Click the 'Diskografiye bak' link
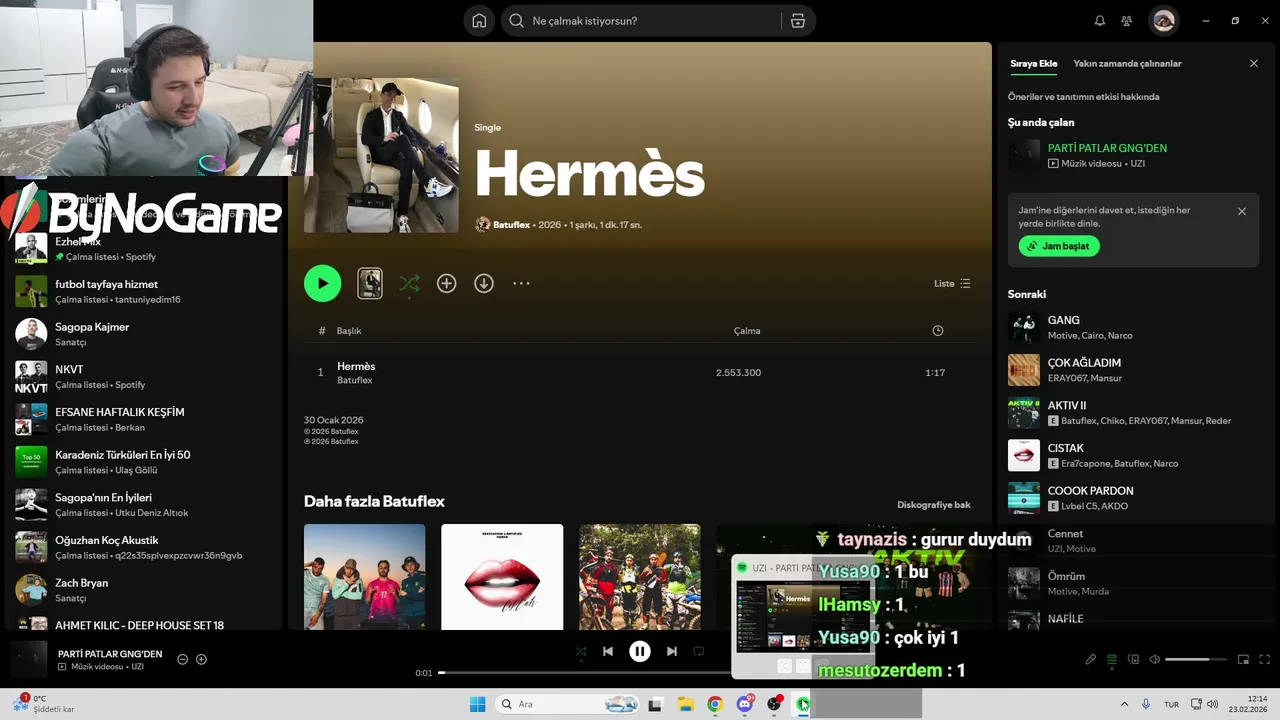The height and width of the screenshot is (720, 1280). click(x=934, y=505)
